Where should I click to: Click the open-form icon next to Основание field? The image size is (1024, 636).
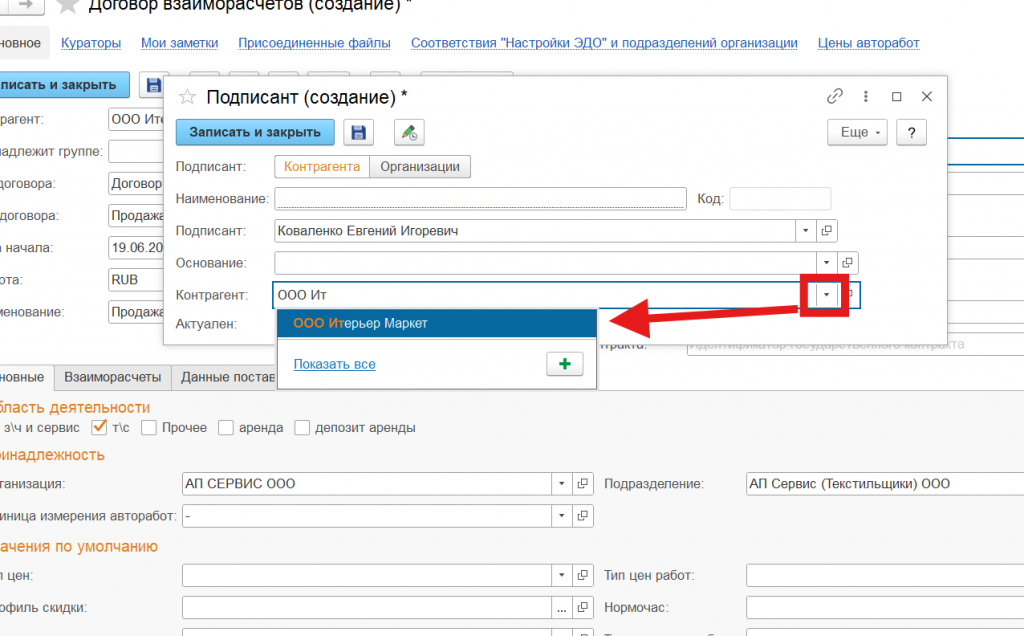848,263
